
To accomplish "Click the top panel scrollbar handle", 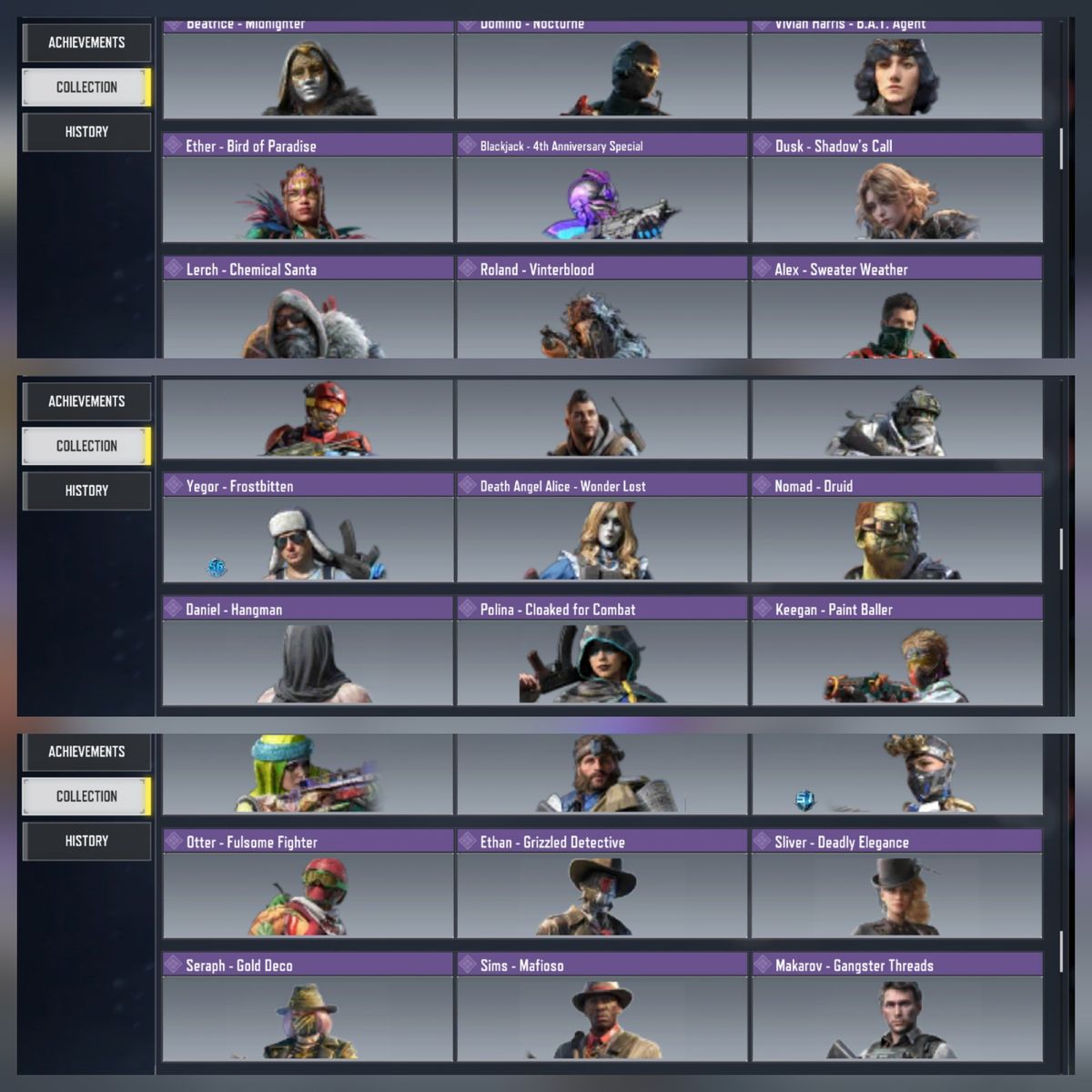I will click(x=1061, y=148).
